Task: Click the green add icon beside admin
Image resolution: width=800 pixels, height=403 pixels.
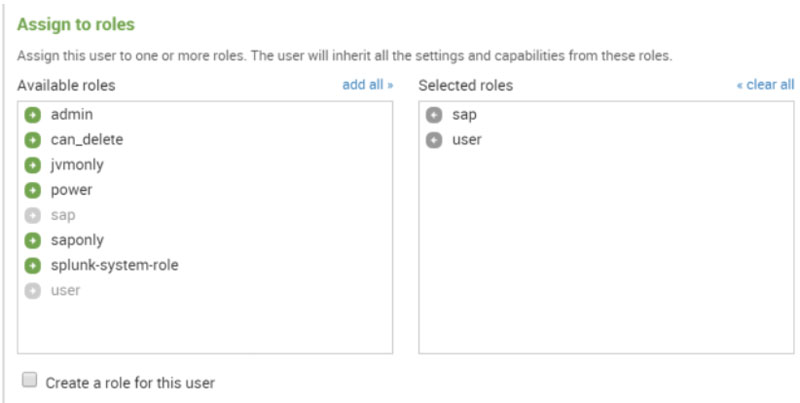Action: coord(32,115)
